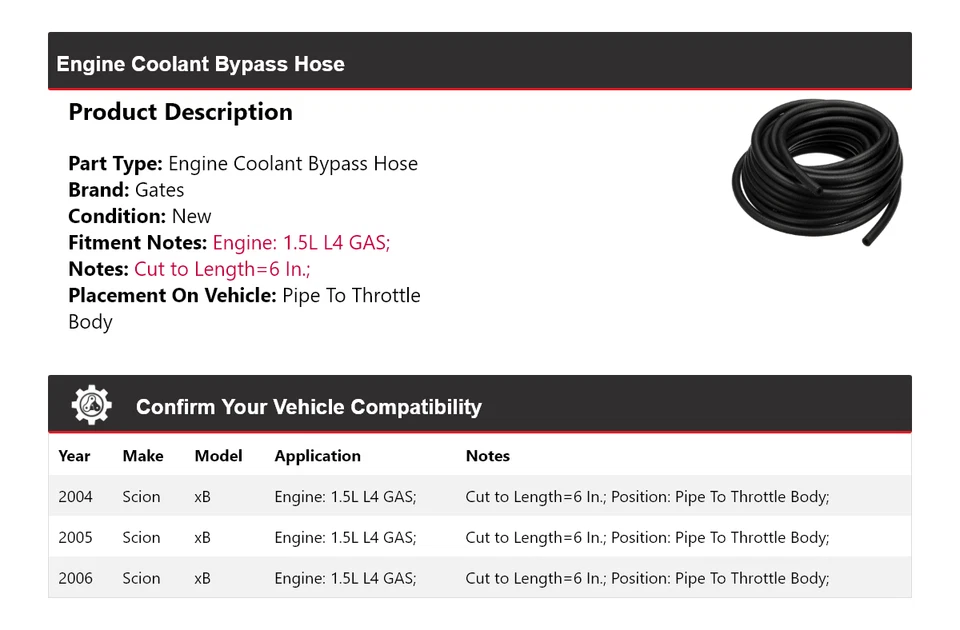
Task: Click the Part Type line
Action: (x=243, y=164)
